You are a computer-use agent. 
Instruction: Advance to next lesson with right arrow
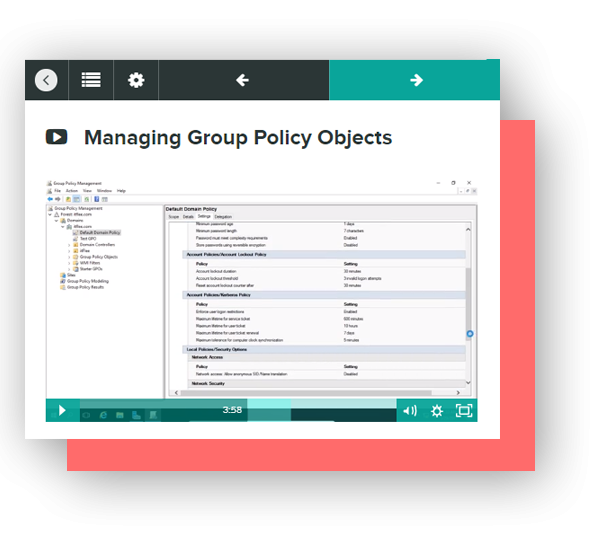point(415,80)
